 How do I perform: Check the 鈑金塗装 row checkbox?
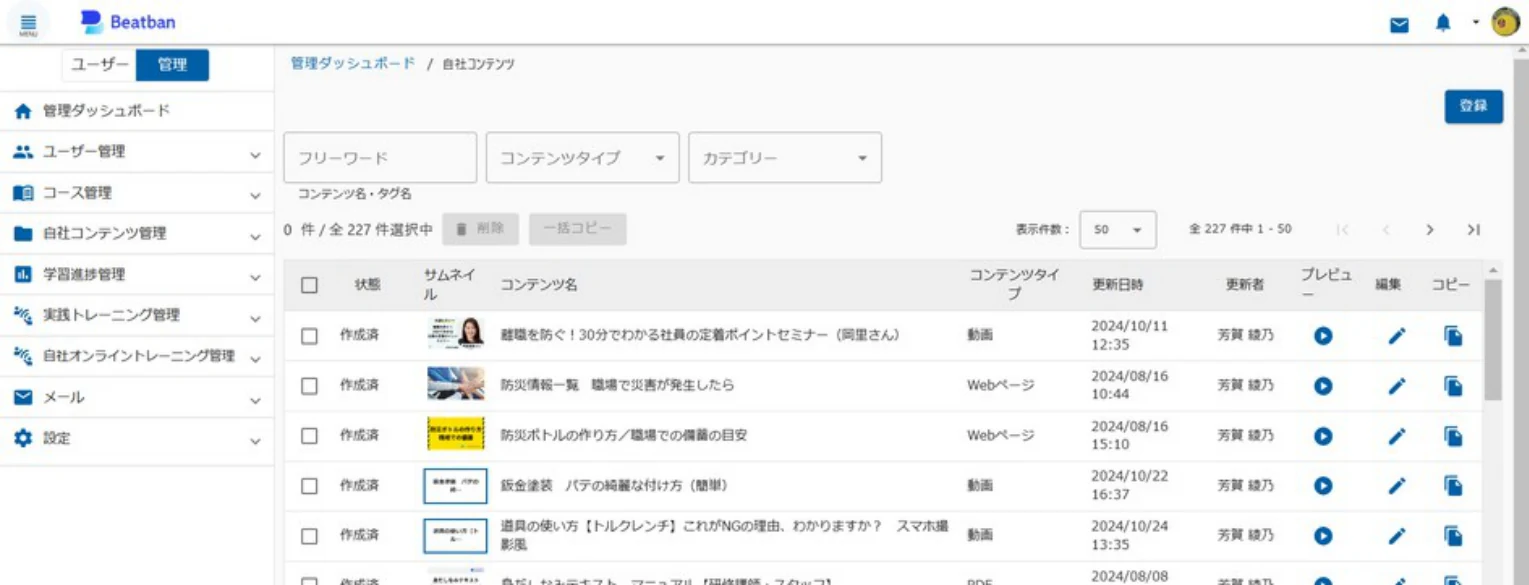point(309,486)
